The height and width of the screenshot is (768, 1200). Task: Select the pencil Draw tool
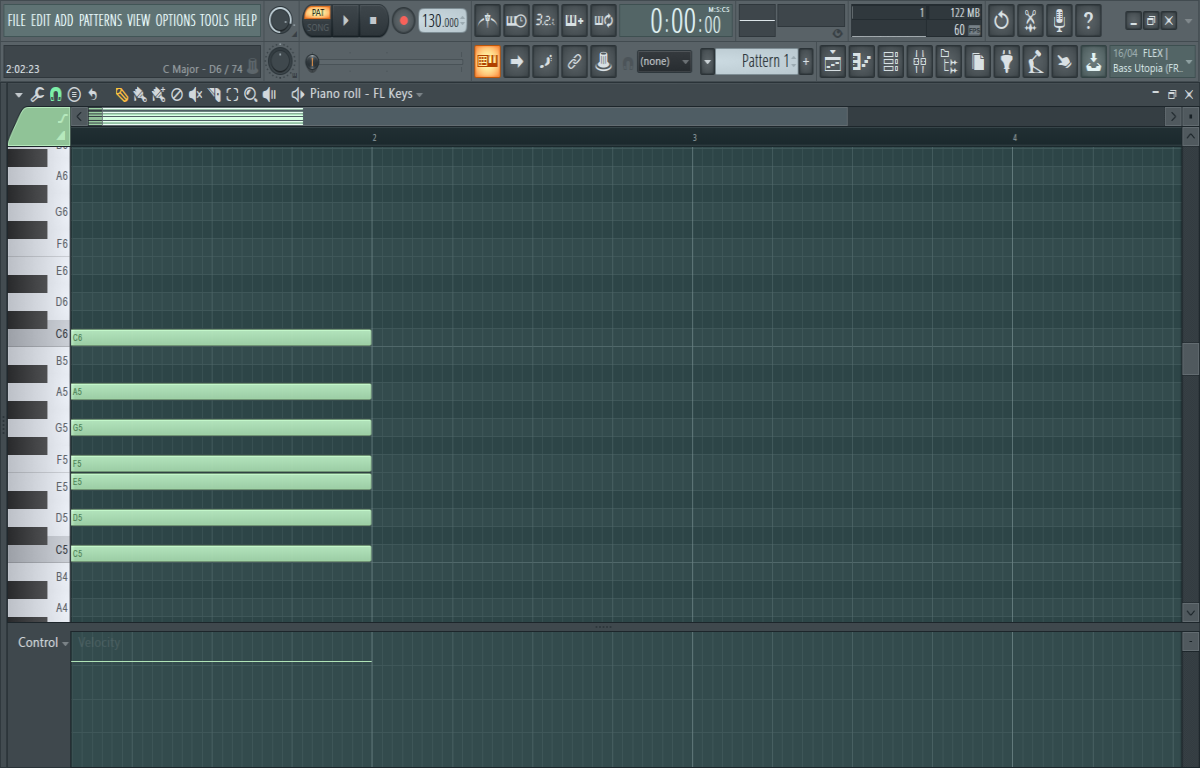[x=121, y=94]
